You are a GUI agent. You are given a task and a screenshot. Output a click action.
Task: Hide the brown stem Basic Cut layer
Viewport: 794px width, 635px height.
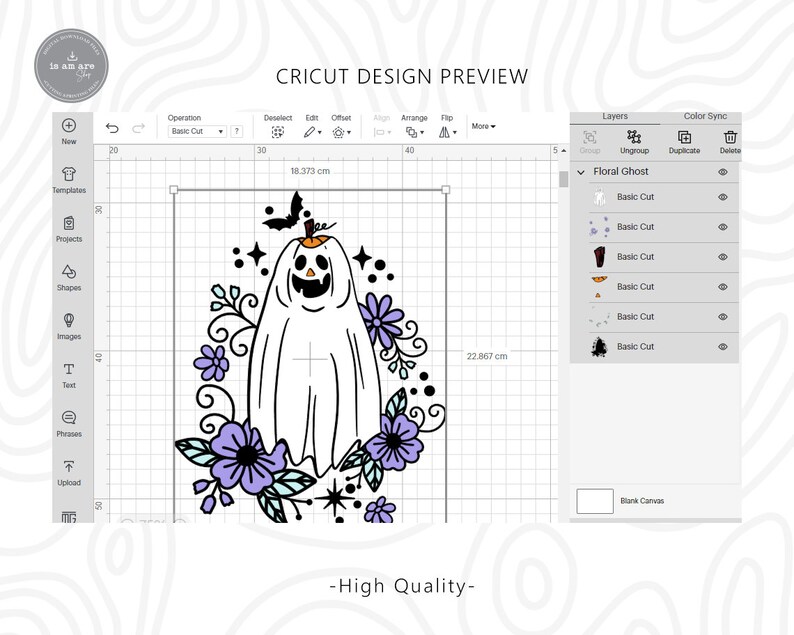723,257
